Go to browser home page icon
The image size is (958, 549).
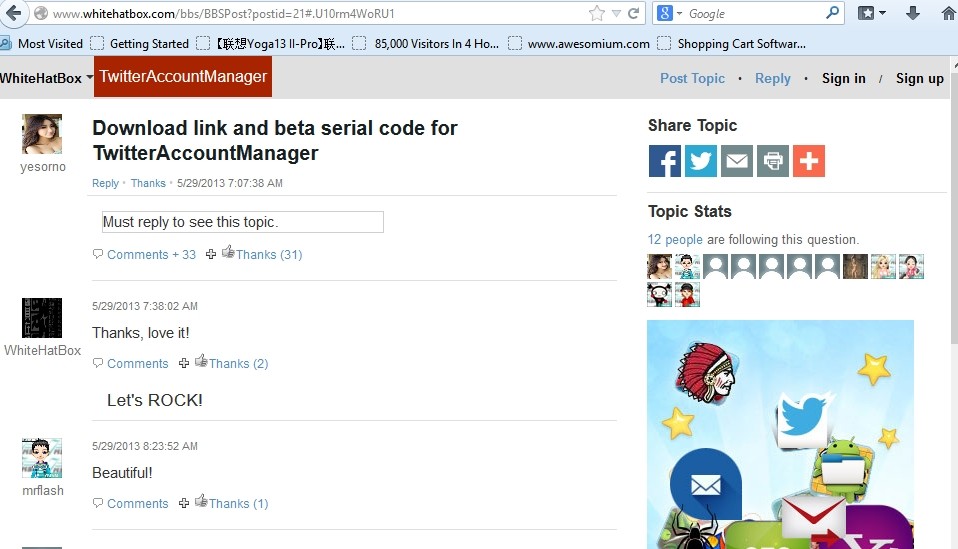[x=947, y=14]
